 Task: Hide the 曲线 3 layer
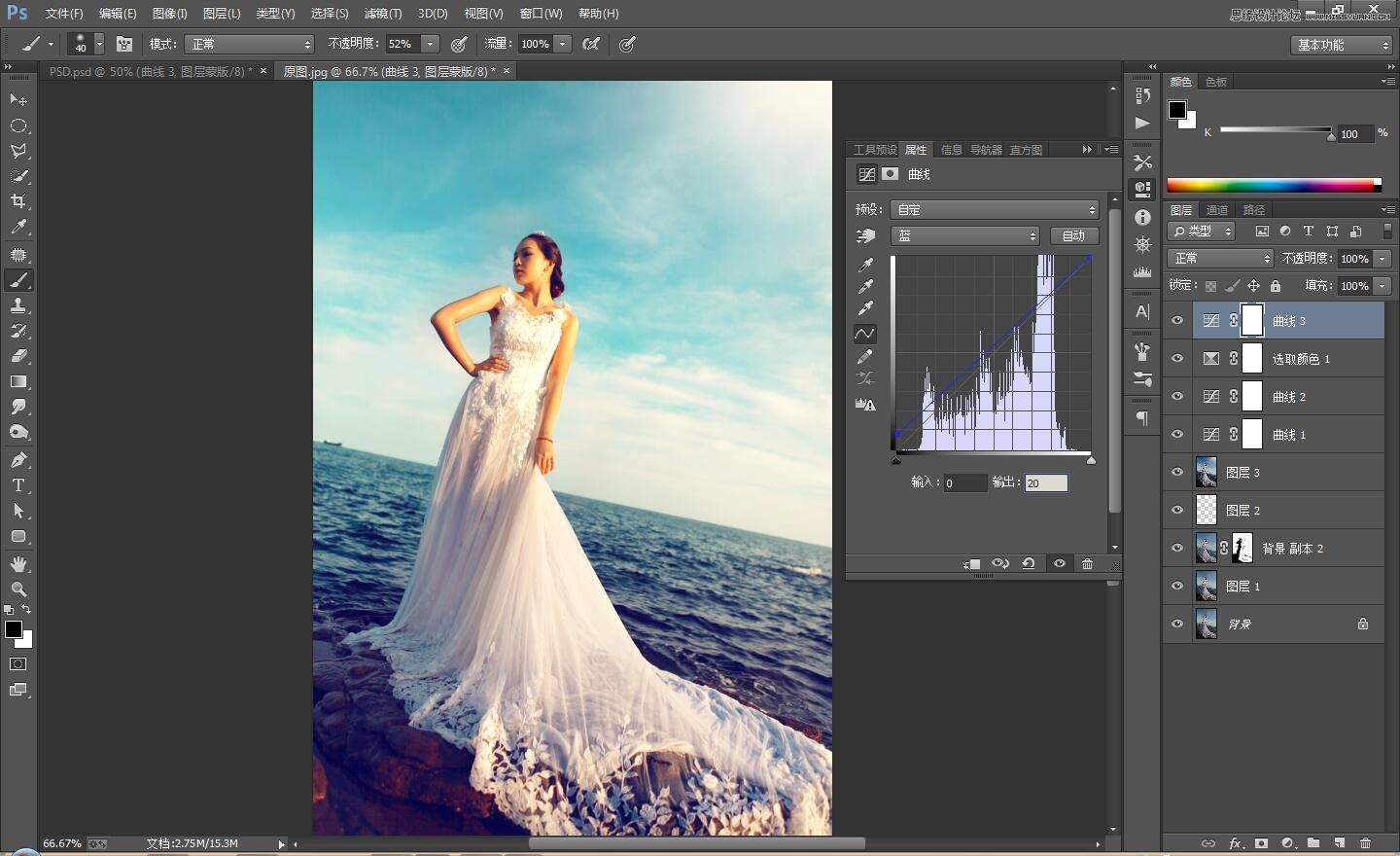coord(1177,321)
